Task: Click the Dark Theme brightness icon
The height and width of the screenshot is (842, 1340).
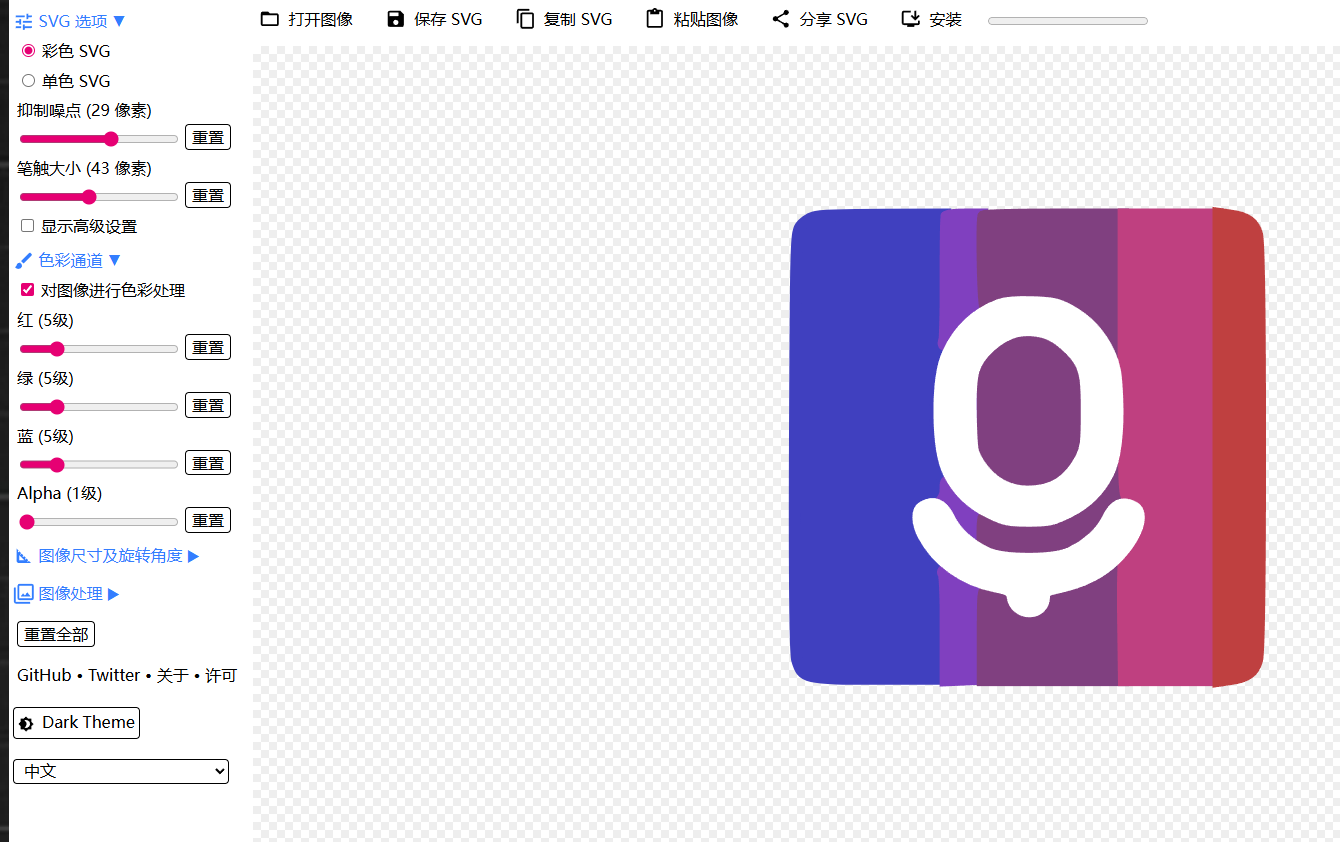Action: [x=27, y=723]
